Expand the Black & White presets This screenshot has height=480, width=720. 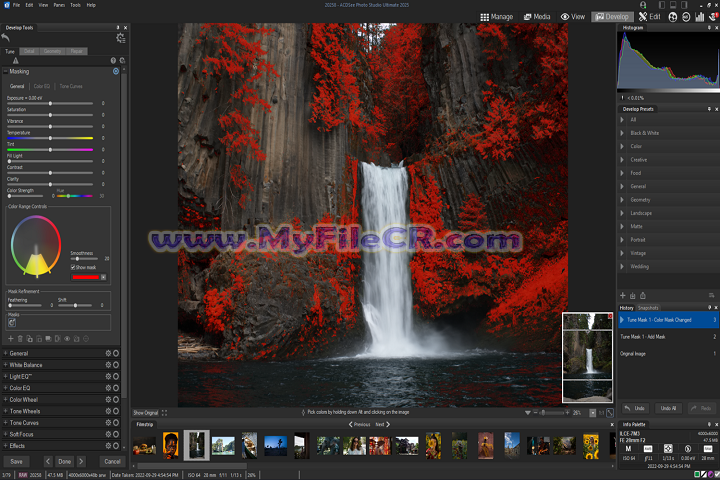(x=622, y=133)
